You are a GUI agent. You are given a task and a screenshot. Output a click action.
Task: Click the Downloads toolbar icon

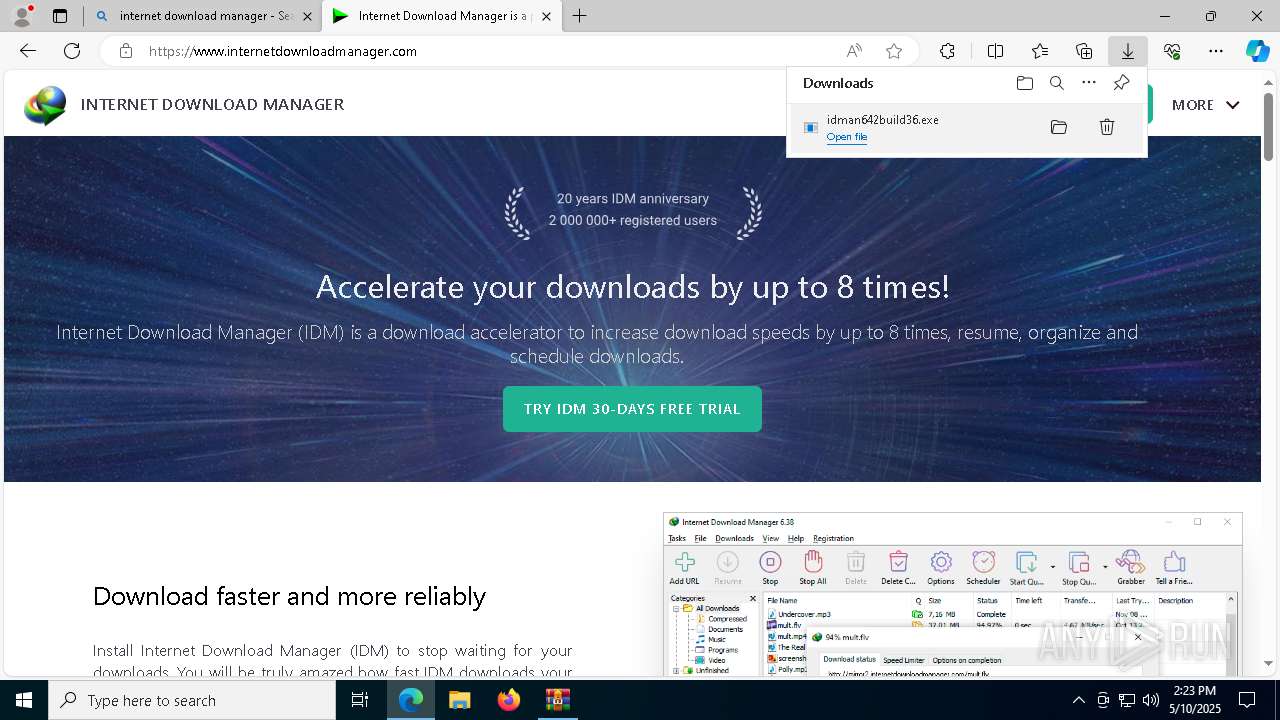pos(1127,51)
